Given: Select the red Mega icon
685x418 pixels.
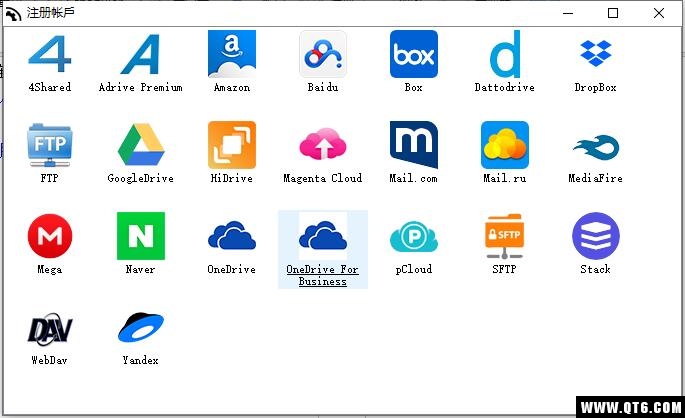Looking at the screenshot, I should coord(50,236).
